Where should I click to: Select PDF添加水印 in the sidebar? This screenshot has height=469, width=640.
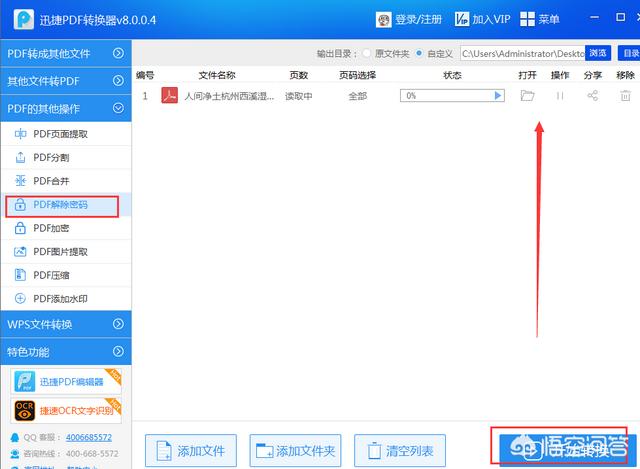click(x=66, y=299)
